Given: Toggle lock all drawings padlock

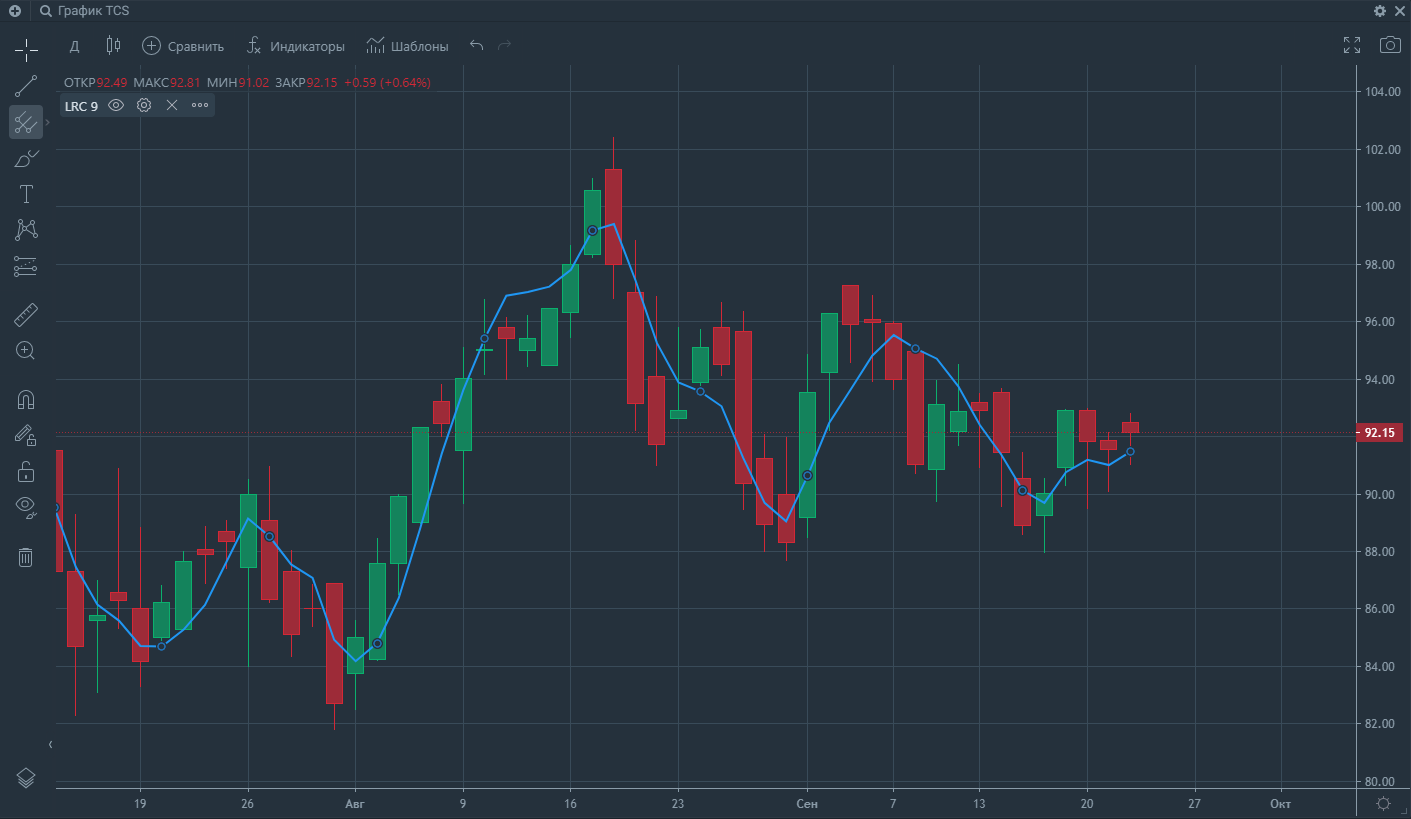Looking at the screenshot, I should tap(26, 471).
